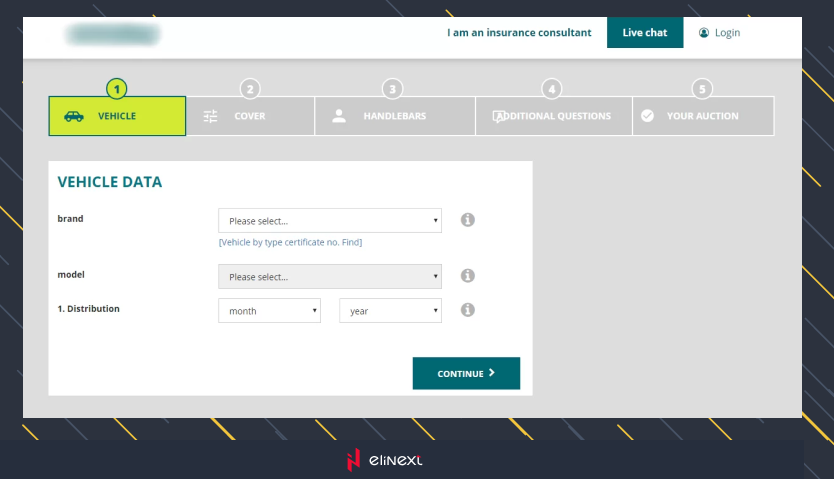Click the info icon next to brand
This screenshot has width=834, height=479.
coord(467,220)
